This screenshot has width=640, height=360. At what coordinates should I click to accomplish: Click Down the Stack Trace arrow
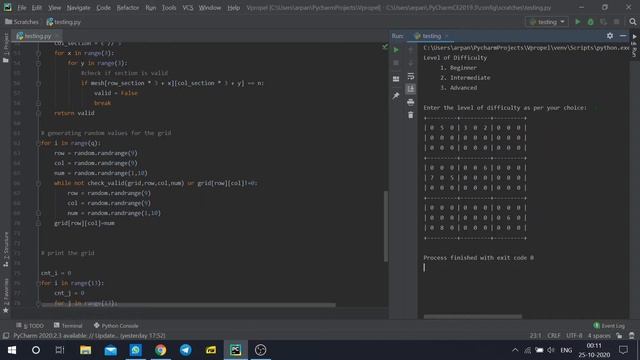[411, 63]
